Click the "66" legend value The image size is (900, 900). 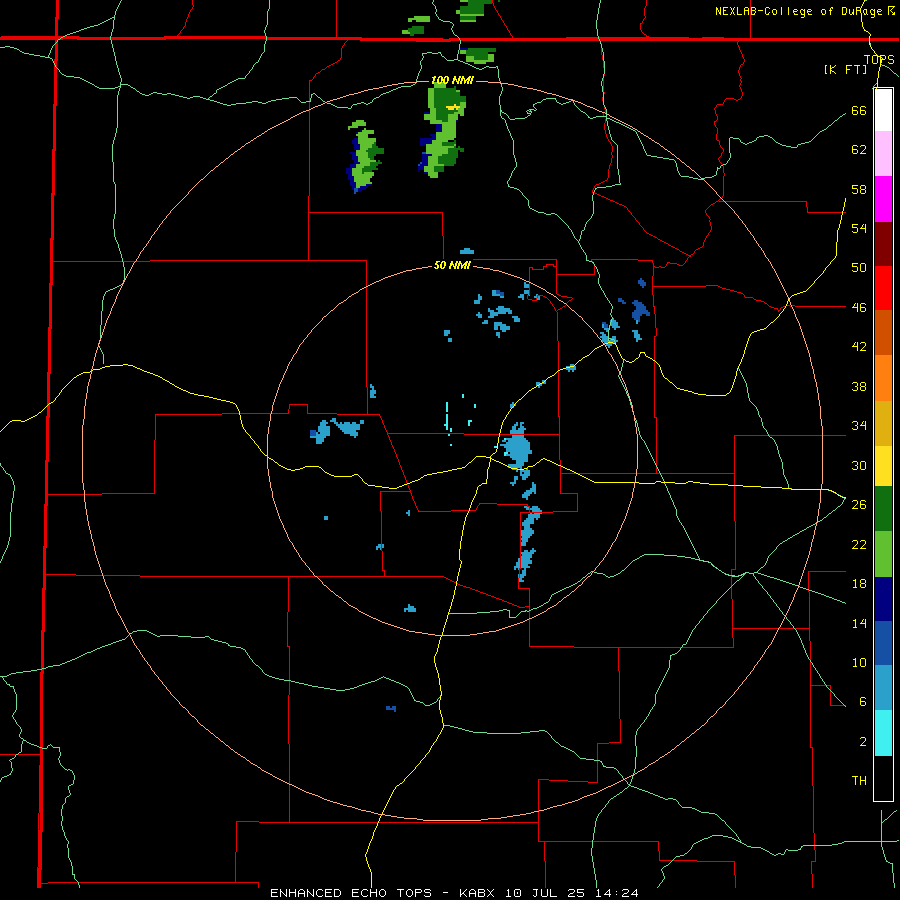click(859, 110)
